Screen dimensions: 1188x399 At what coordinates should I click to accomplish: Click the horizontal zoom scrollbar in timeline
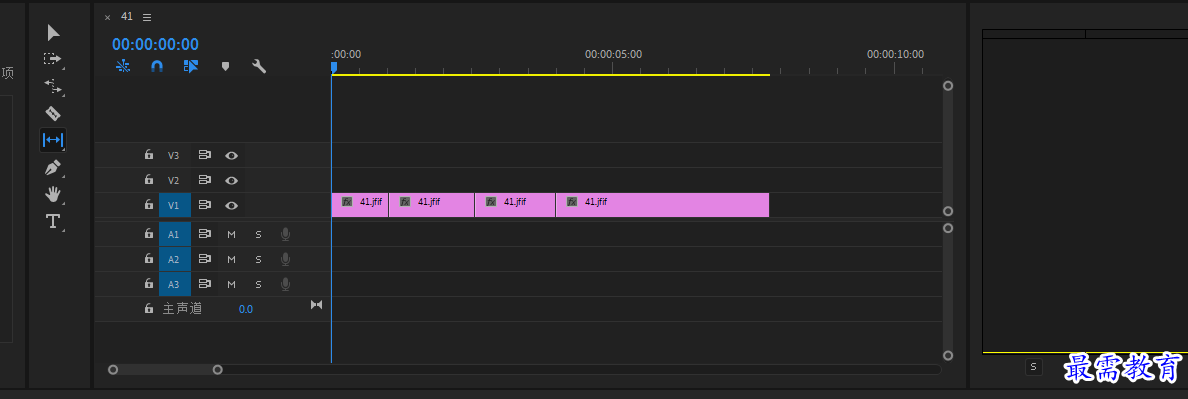click(x=165, y=369)
